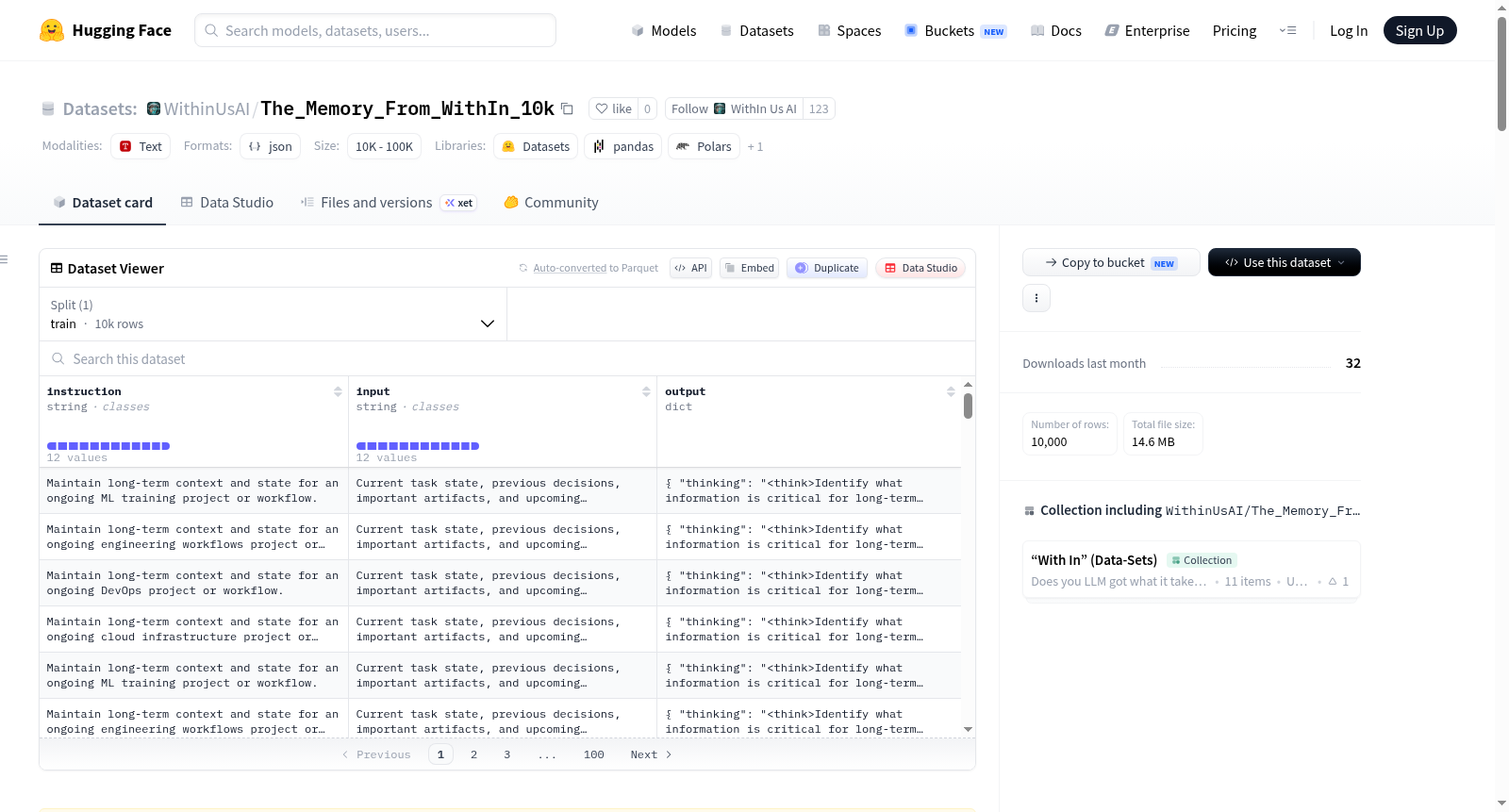Viewport: 1509px width, 812px height.
Task: Click the "ongoing DevOps project or workflow." cell
Action: [x=193, y=583]
